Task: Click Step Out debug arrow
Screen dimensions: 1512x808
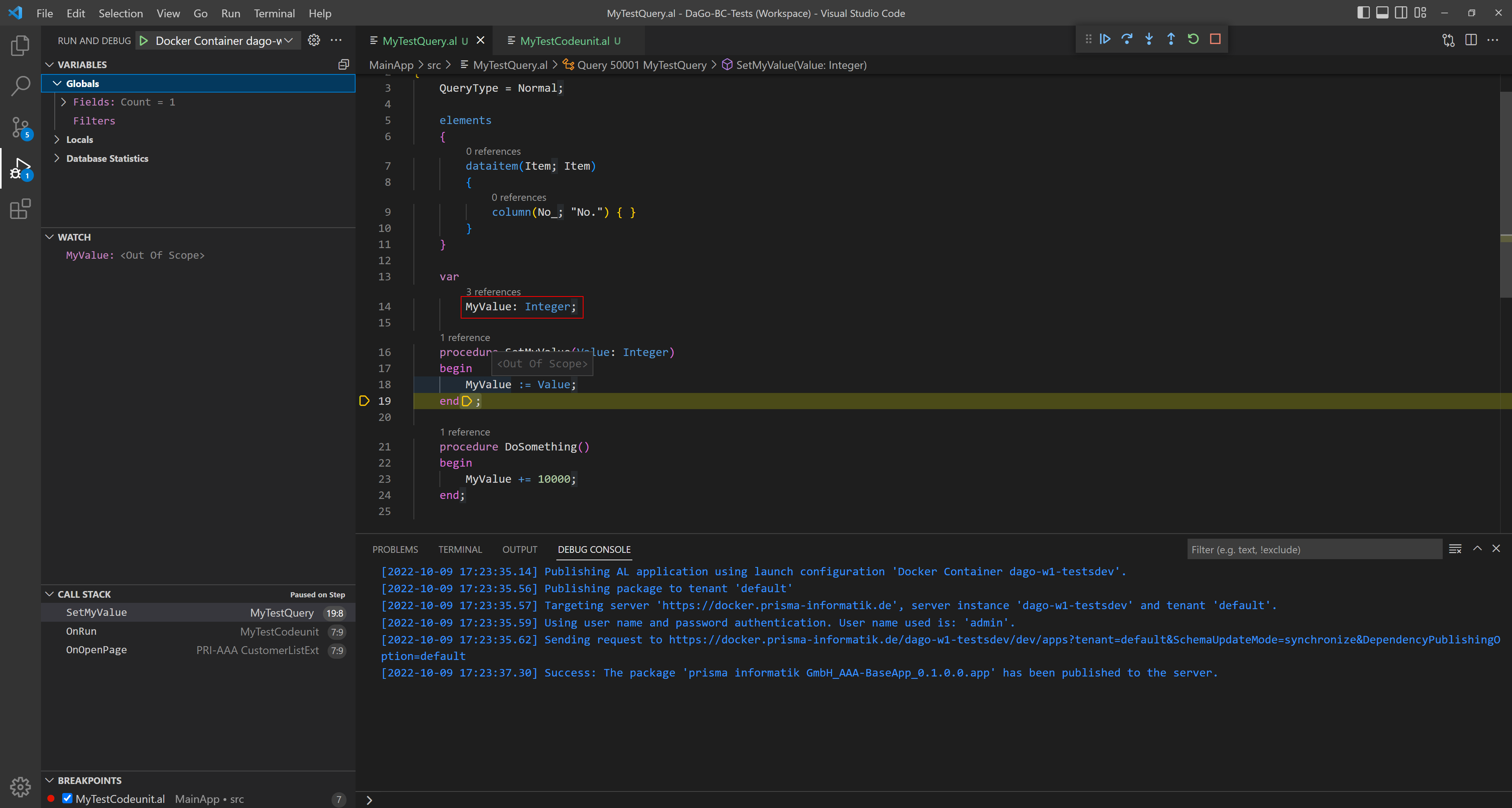Action: coord(1171,39)
